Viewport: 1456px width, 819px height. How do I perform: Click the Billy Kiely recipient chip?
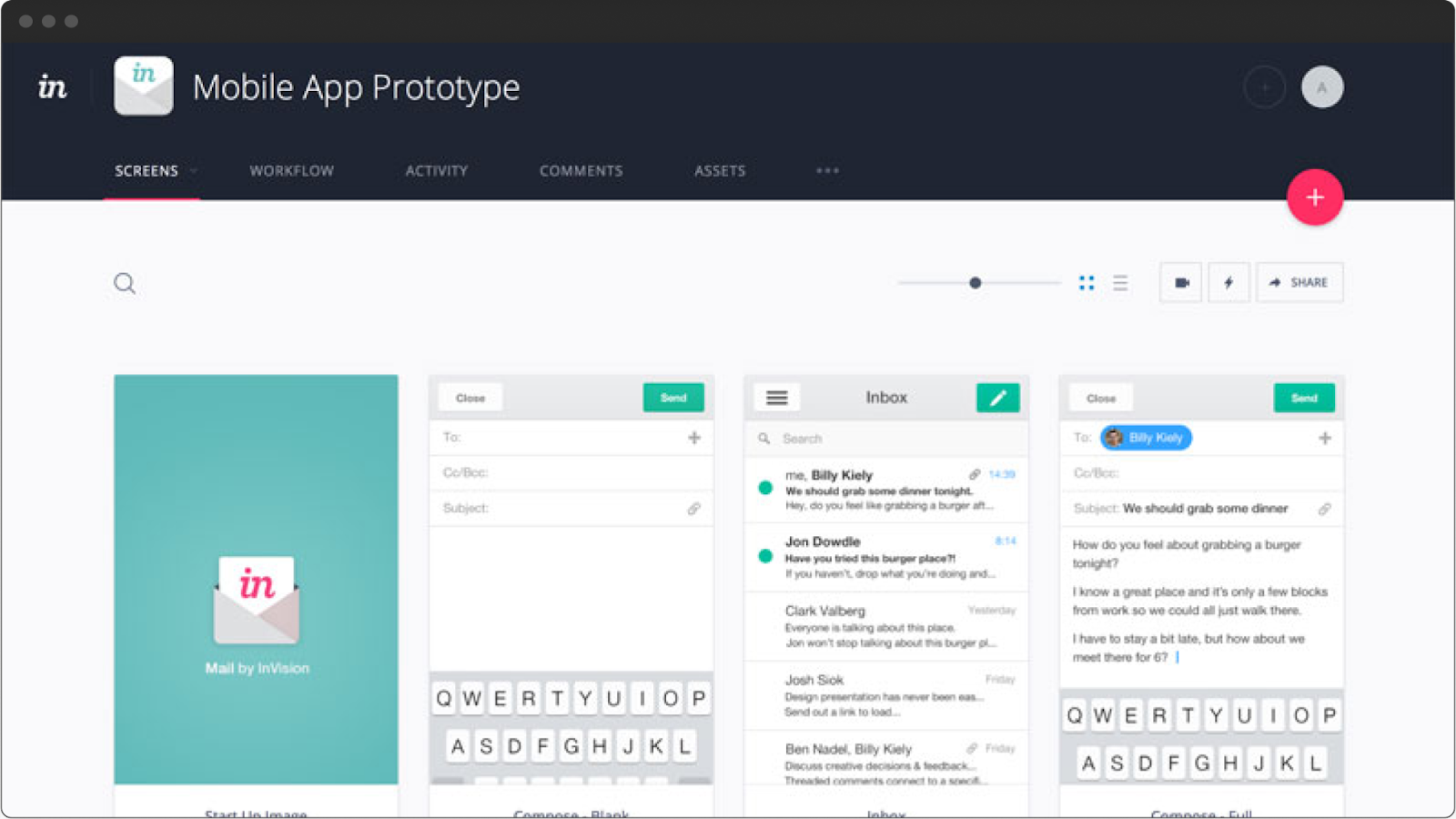click(1146, 438)
